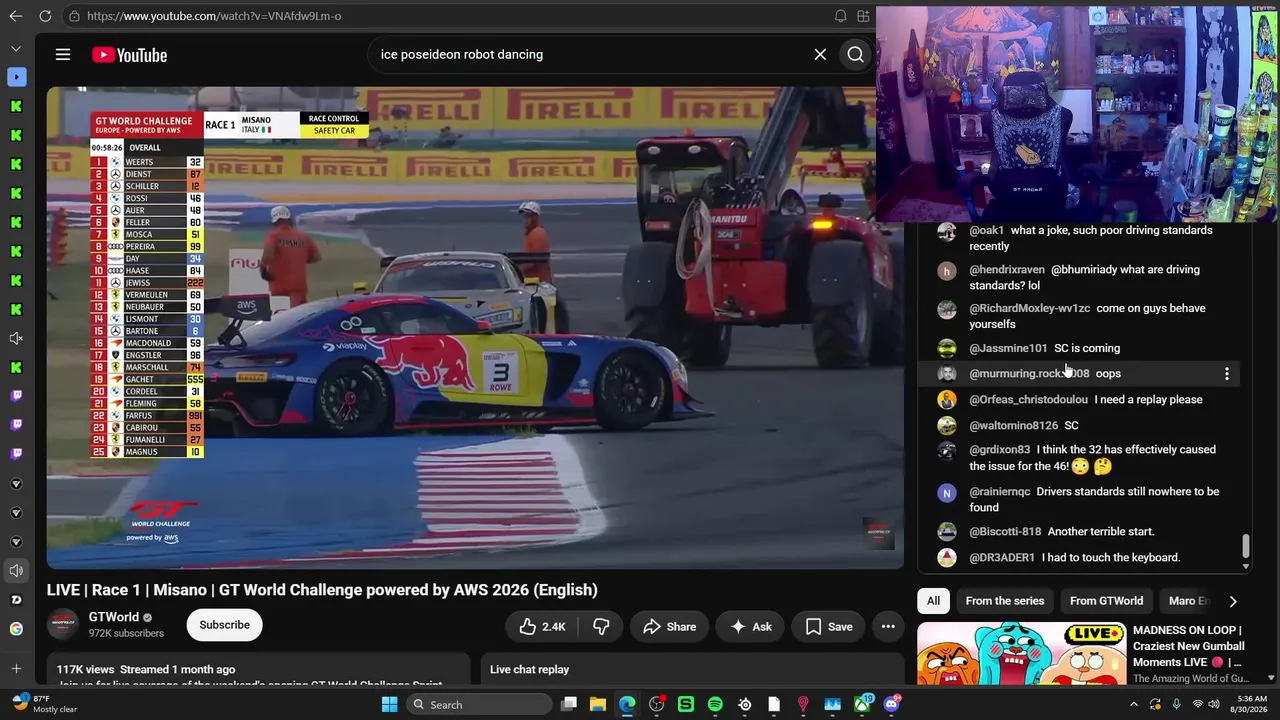Save the video to a playlist
1280x720 pixels.
[829, 627]
